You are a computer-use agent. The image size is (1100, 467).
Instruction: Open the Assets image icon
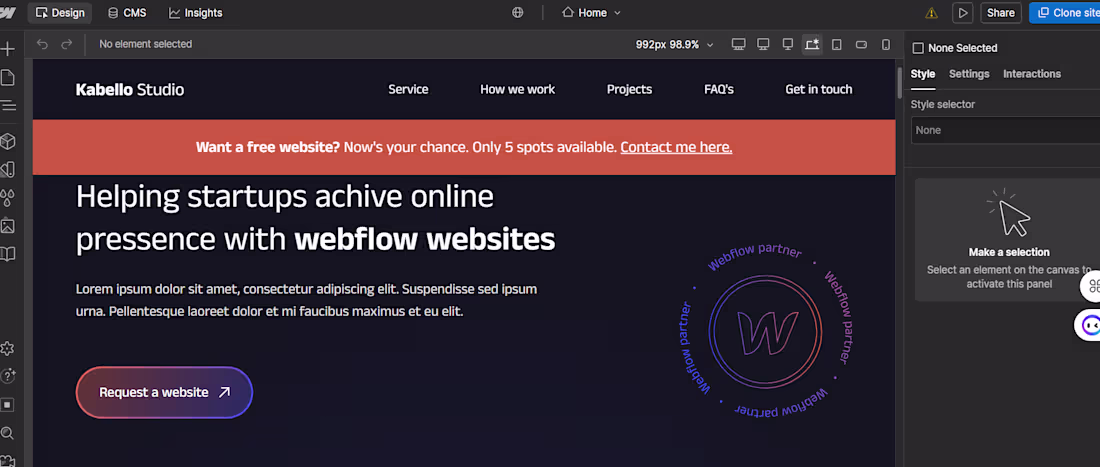pos(7,226)
